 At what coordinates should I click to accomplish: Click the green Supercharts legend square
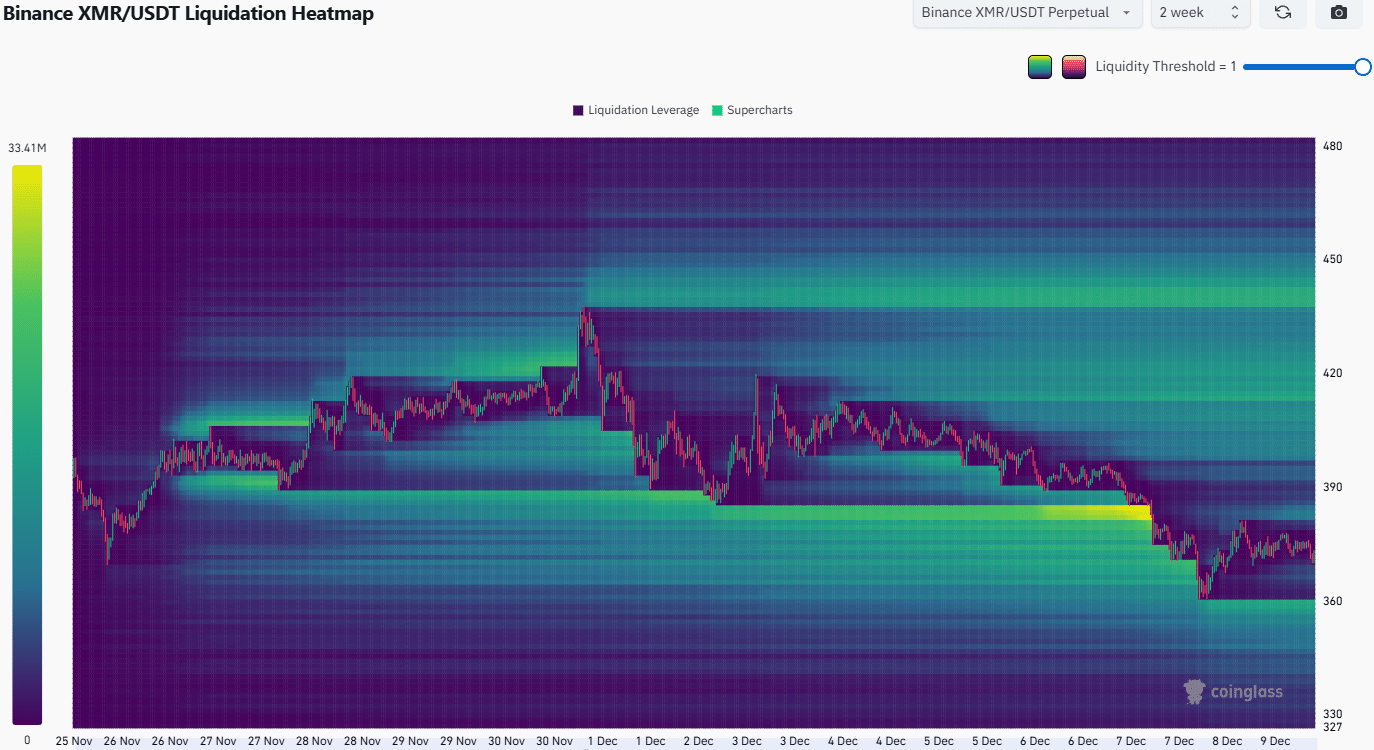pos(717,110)
